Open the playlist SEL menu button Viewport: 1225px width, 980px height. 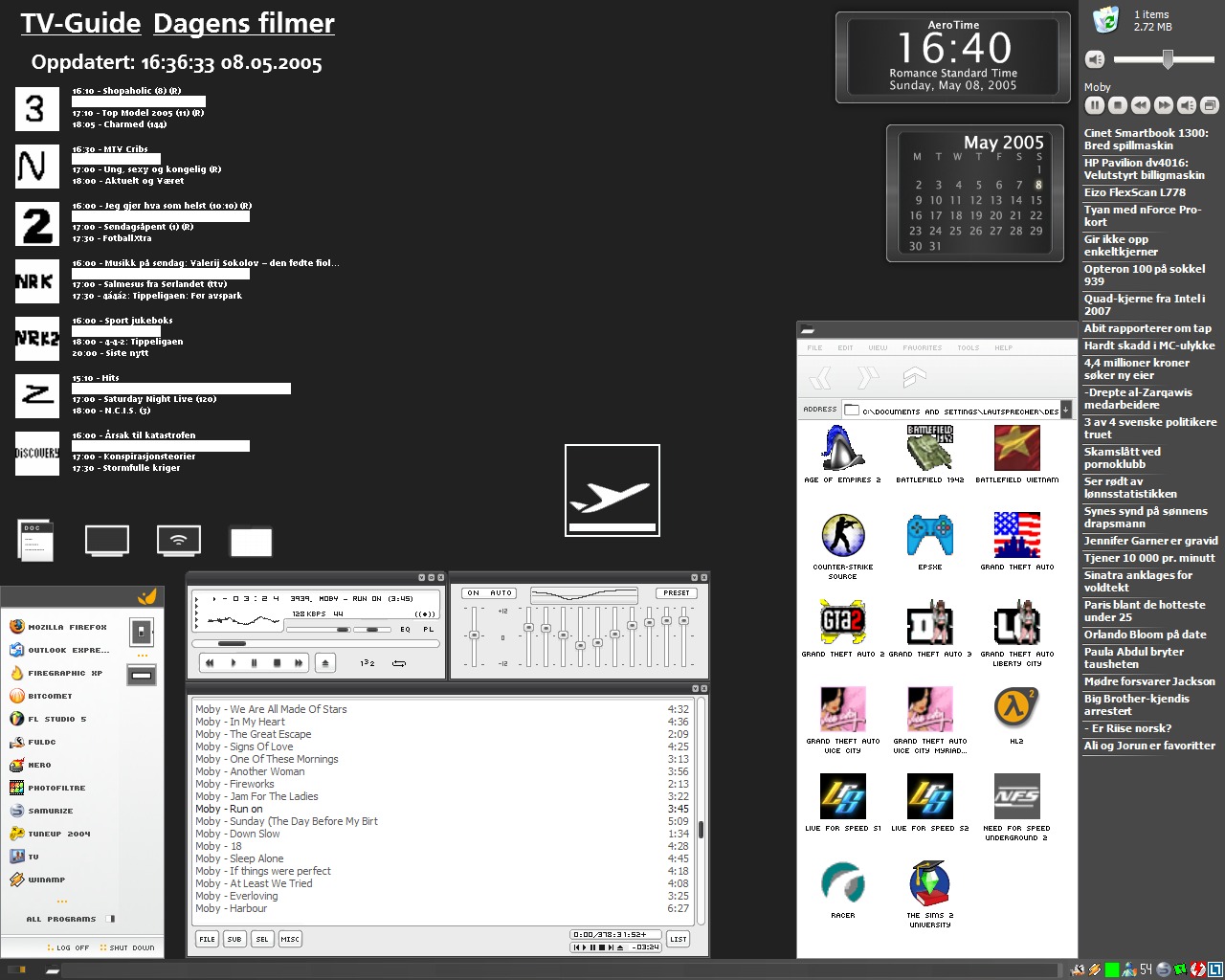(x=262, y=939)
